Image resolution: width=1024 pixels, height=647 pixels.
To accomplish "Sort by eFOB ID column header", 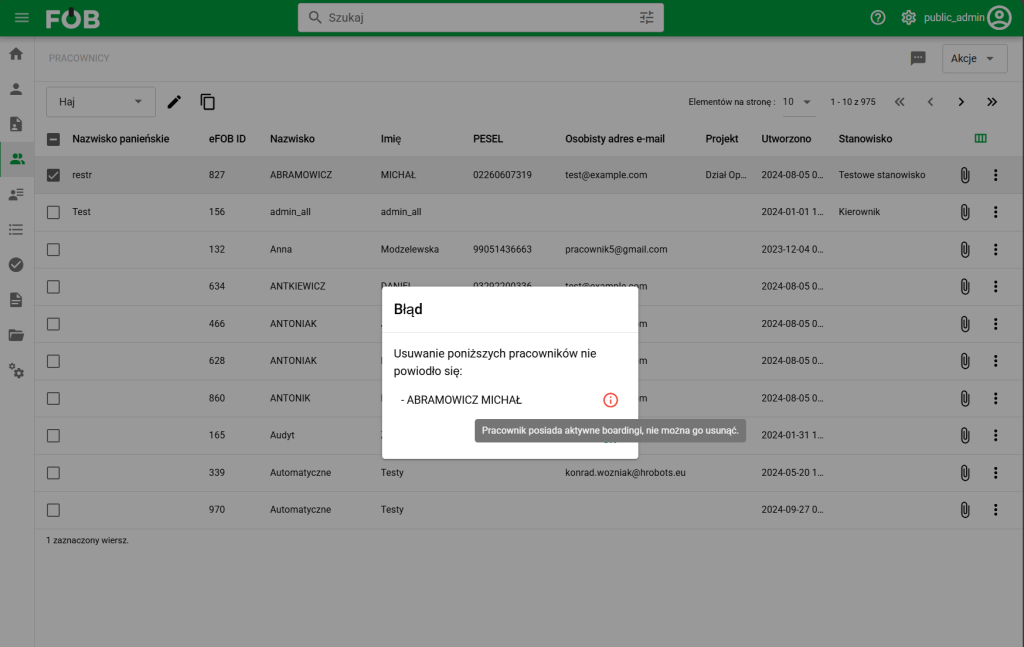I will pyautogui.click(x=227, y=138).
